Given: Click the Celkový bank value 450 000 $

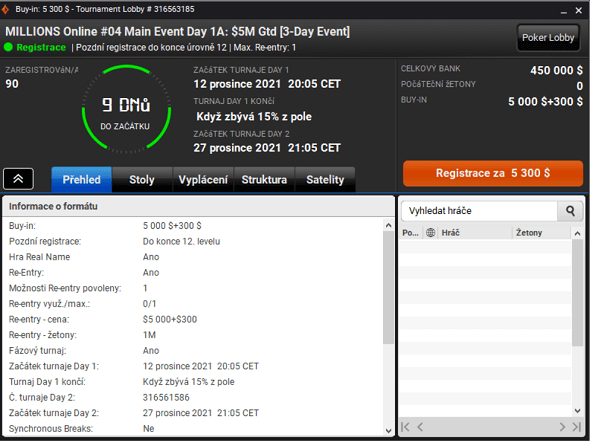Looking at the screenshot, I should click(557, 70).
